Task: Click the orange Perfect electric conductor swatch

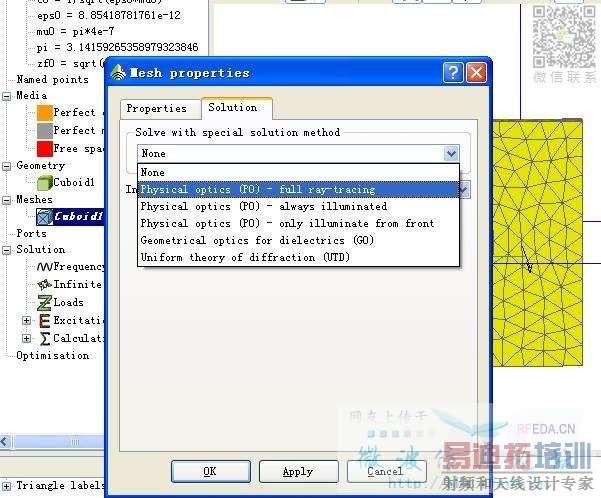Action: (x=44, y=113)
